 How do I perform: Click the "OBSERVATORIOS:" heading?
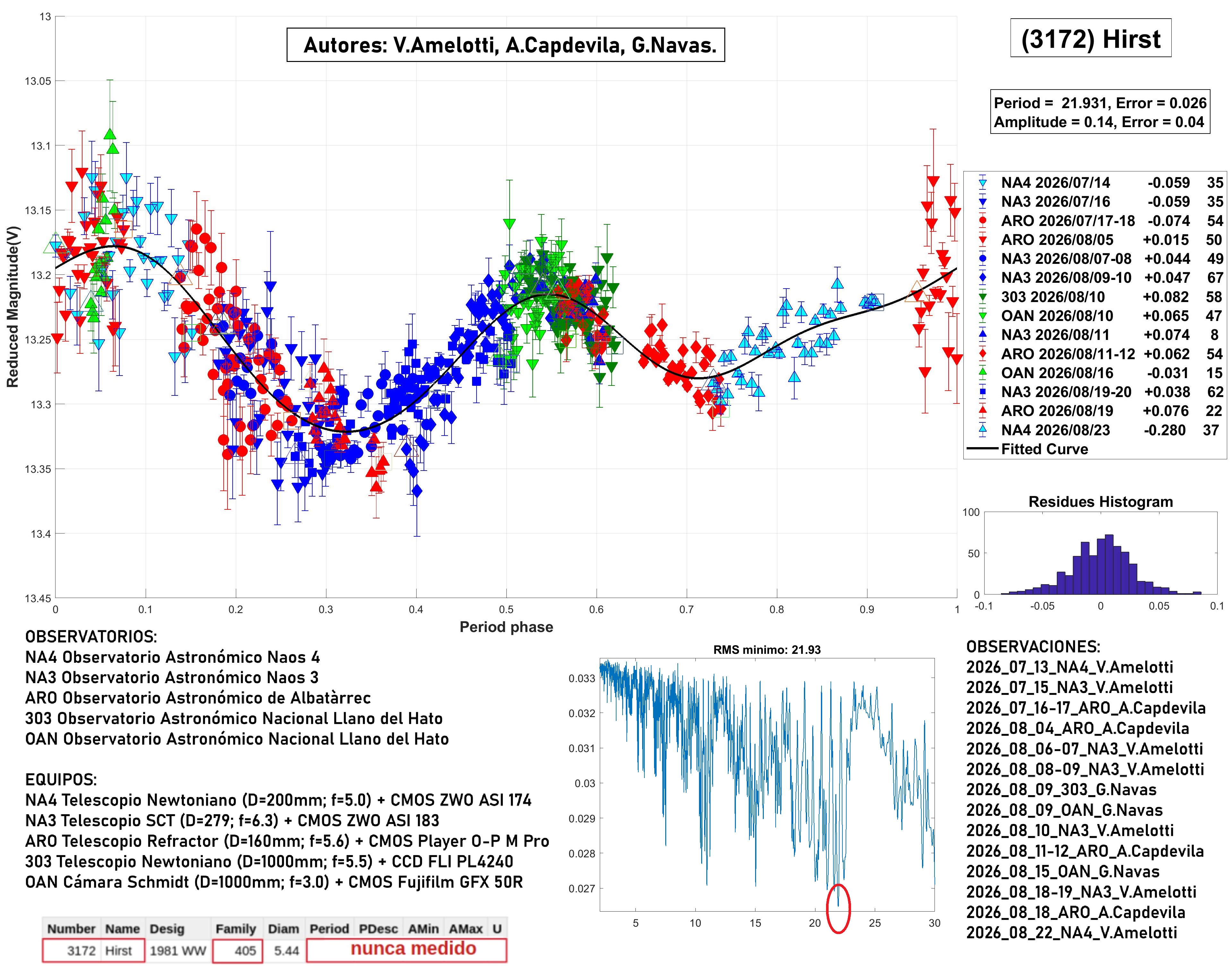click(x=91, y=637)
